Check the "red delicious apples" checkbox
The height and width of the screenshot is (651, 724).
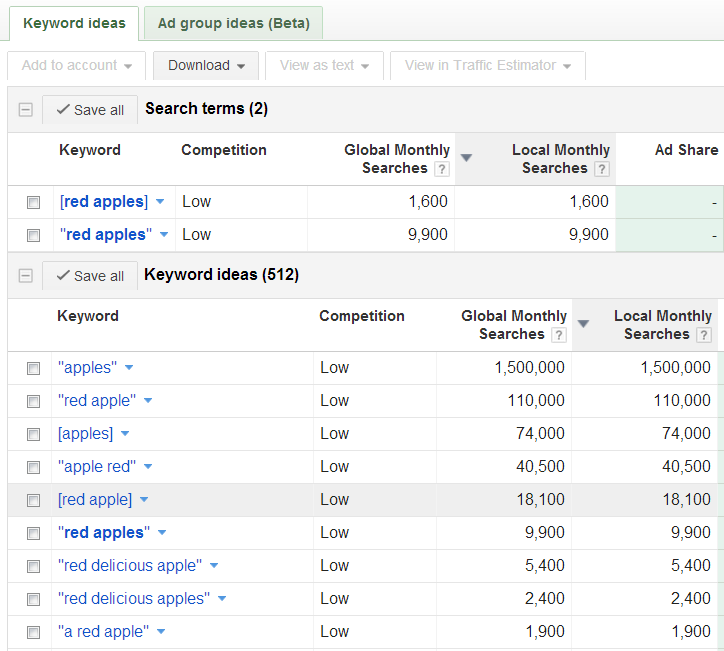(33, 599)
